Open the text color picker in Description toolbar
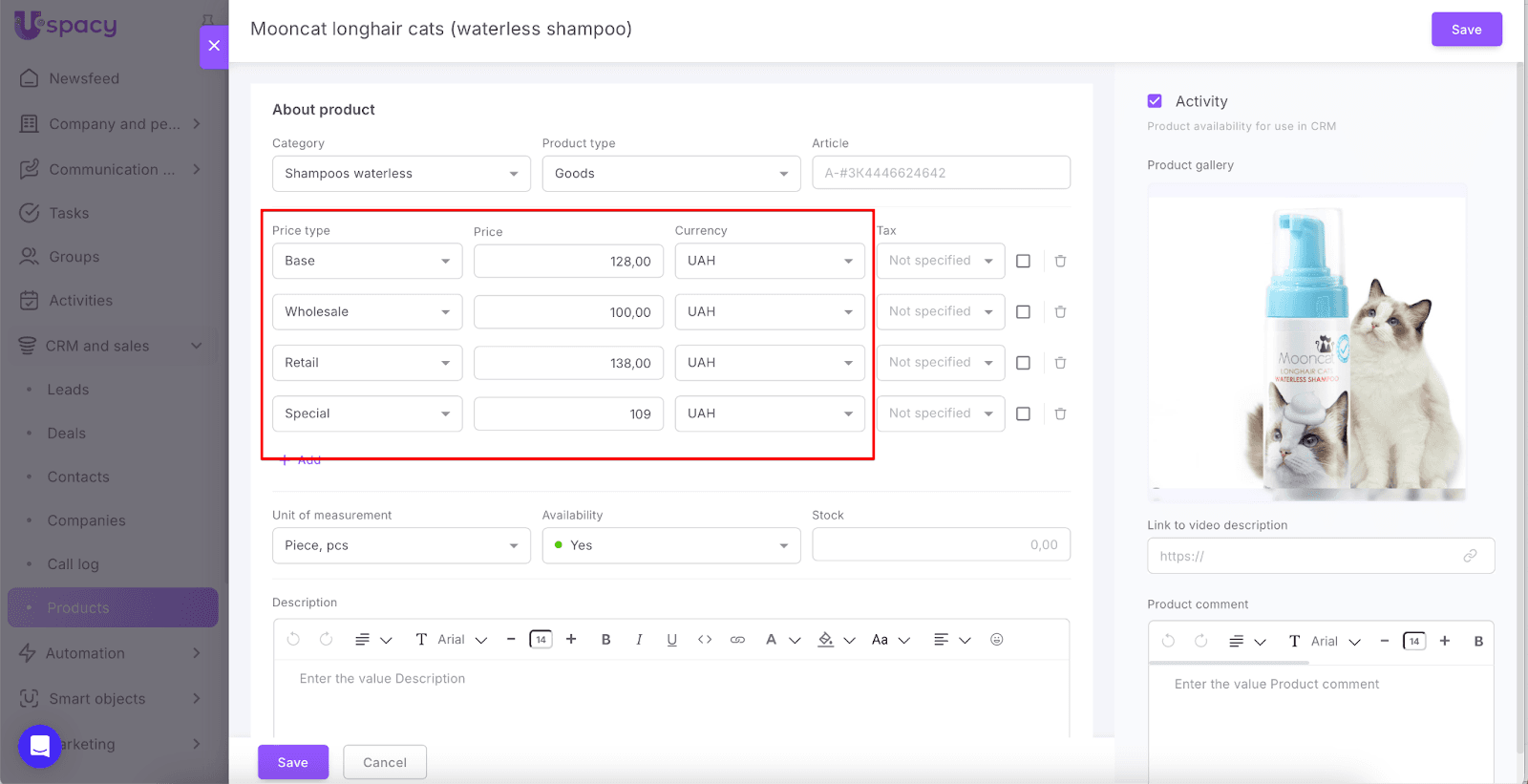The width and height of the screenshot is (1528, 784). click(x=772, y=640)
